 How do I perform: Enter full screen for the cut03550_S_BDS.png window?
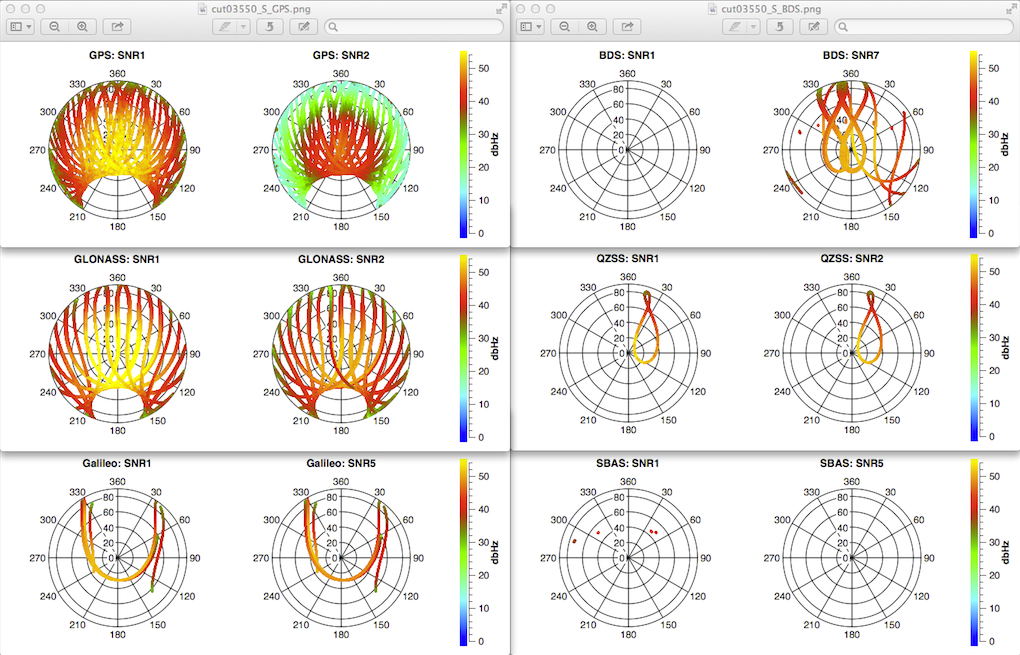pos(1011,8)
